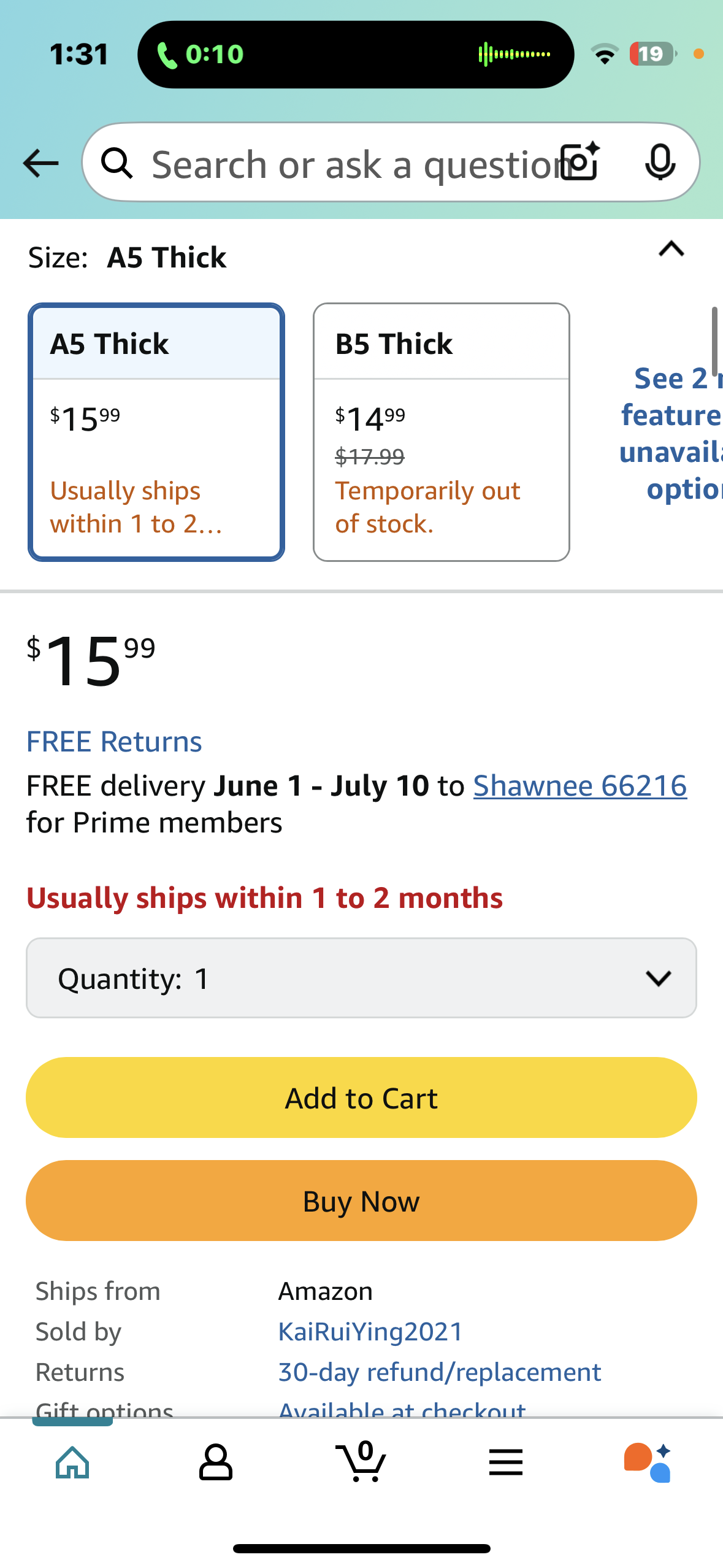Select the A5 Thick size option
The height and width of the screenshot is (1568, 723).
[x=156, y=432]
